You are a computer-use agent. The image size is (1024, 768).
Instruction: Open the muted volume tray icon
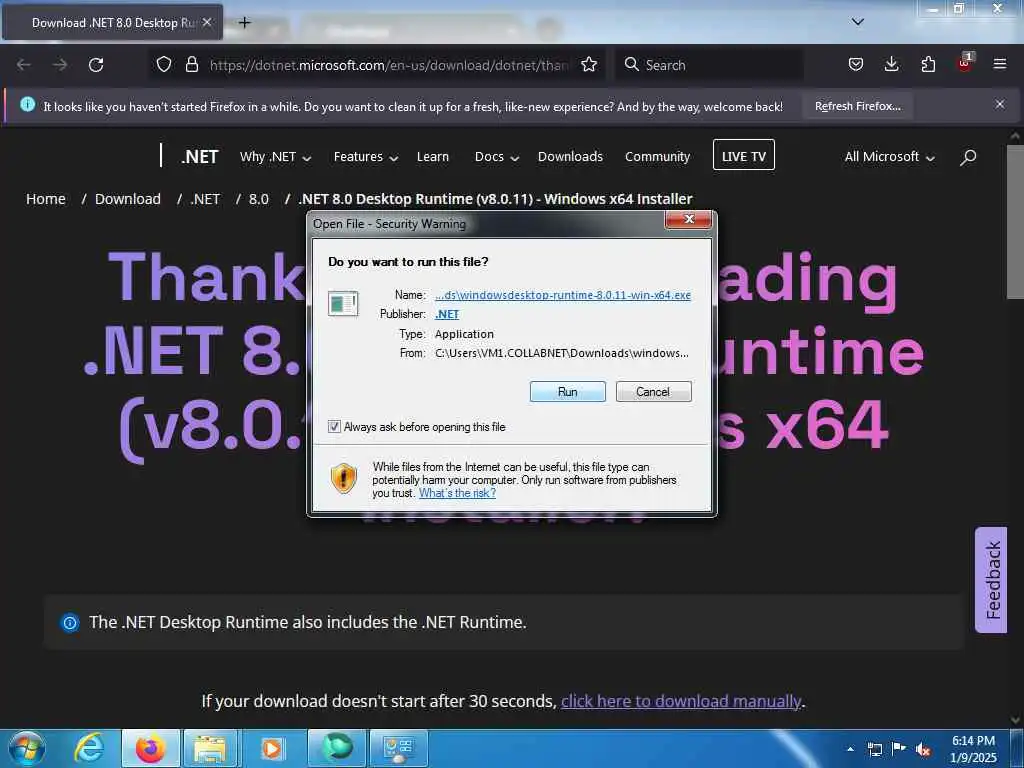923,750
